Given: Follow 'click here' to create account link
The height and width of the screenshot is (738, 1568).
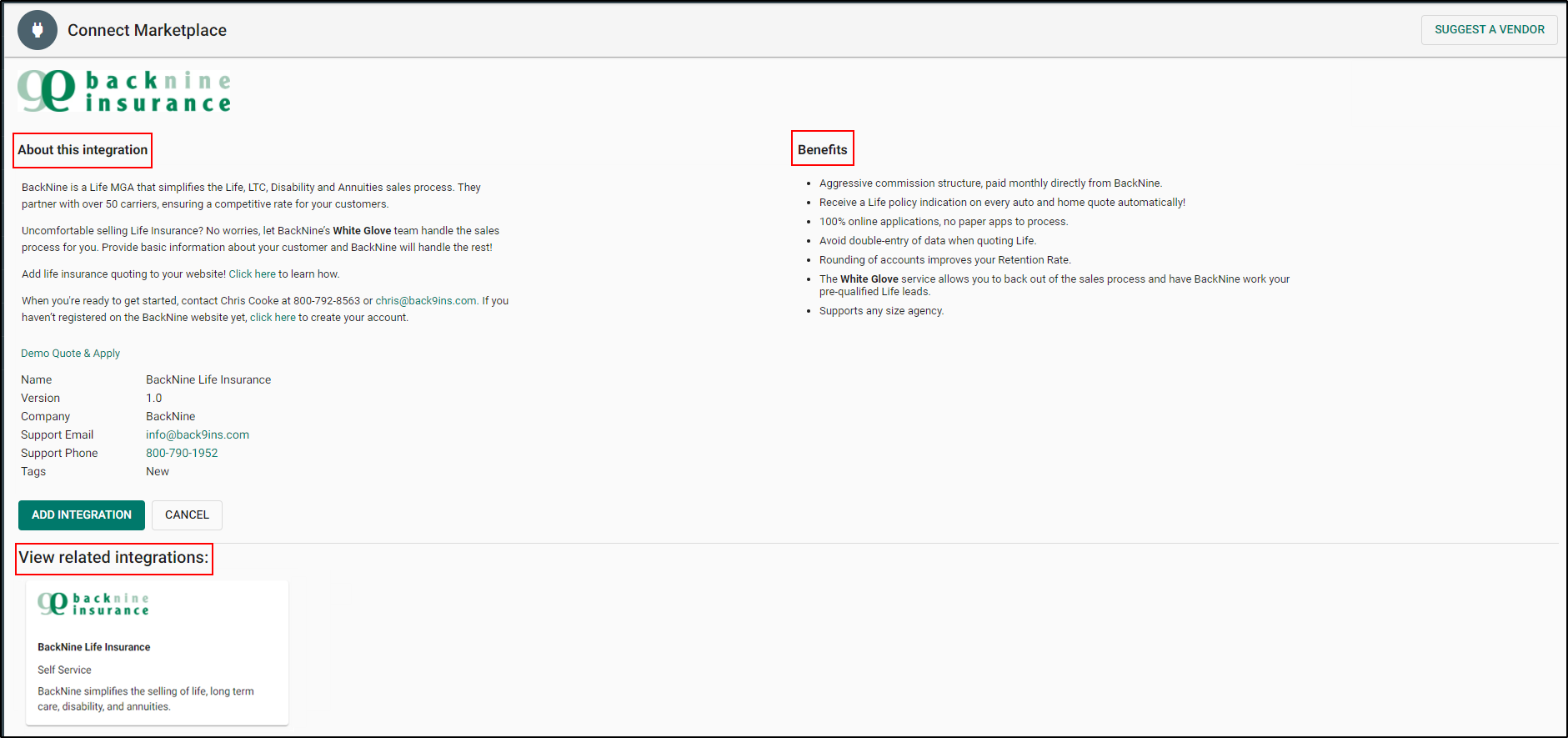Looking at the screenshot, I should (273, 318).
